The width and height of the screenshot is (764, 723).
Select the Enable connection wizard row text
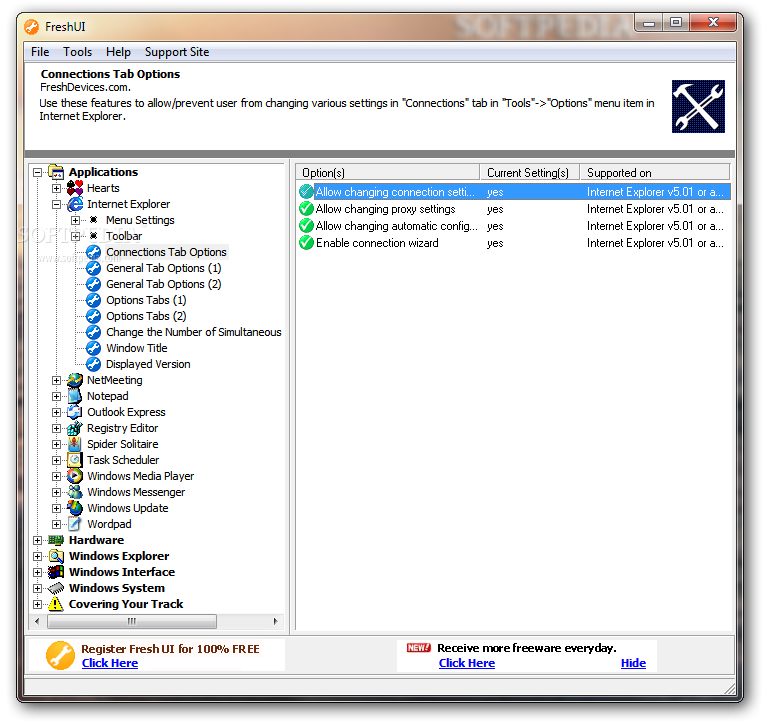(377, 243)
